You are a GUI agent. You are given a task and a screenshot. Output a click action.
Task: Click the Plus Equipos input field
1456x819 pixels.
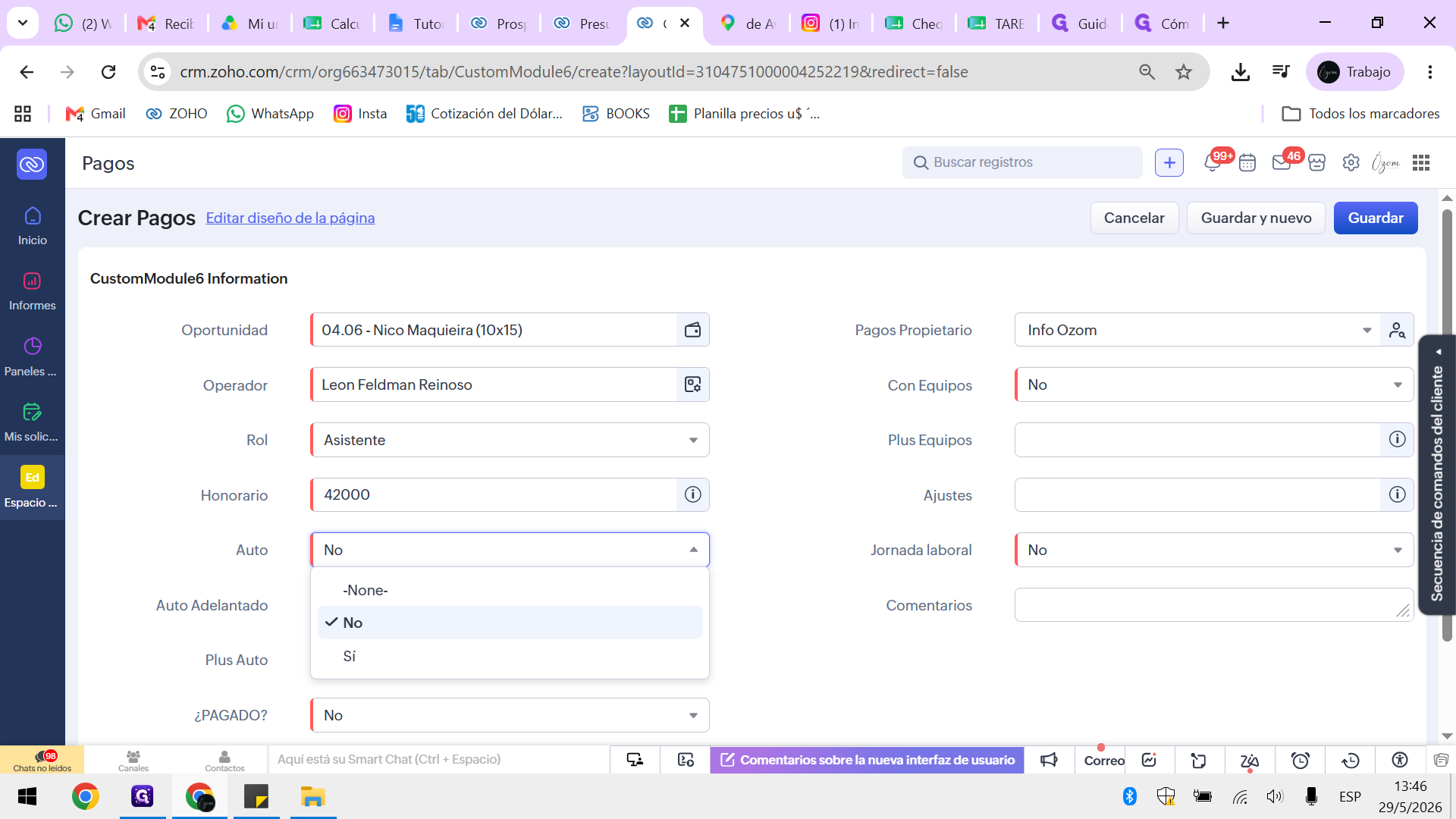coord(1198,440)
